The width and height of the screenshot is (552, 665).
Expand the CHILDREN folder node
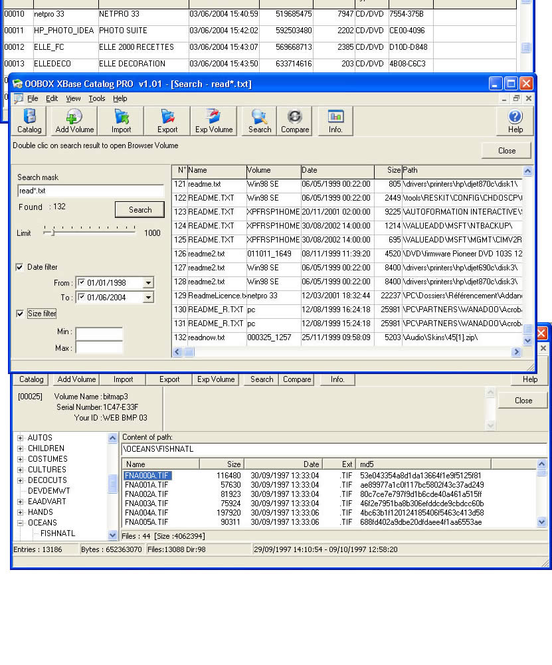[x=20, y=448]
